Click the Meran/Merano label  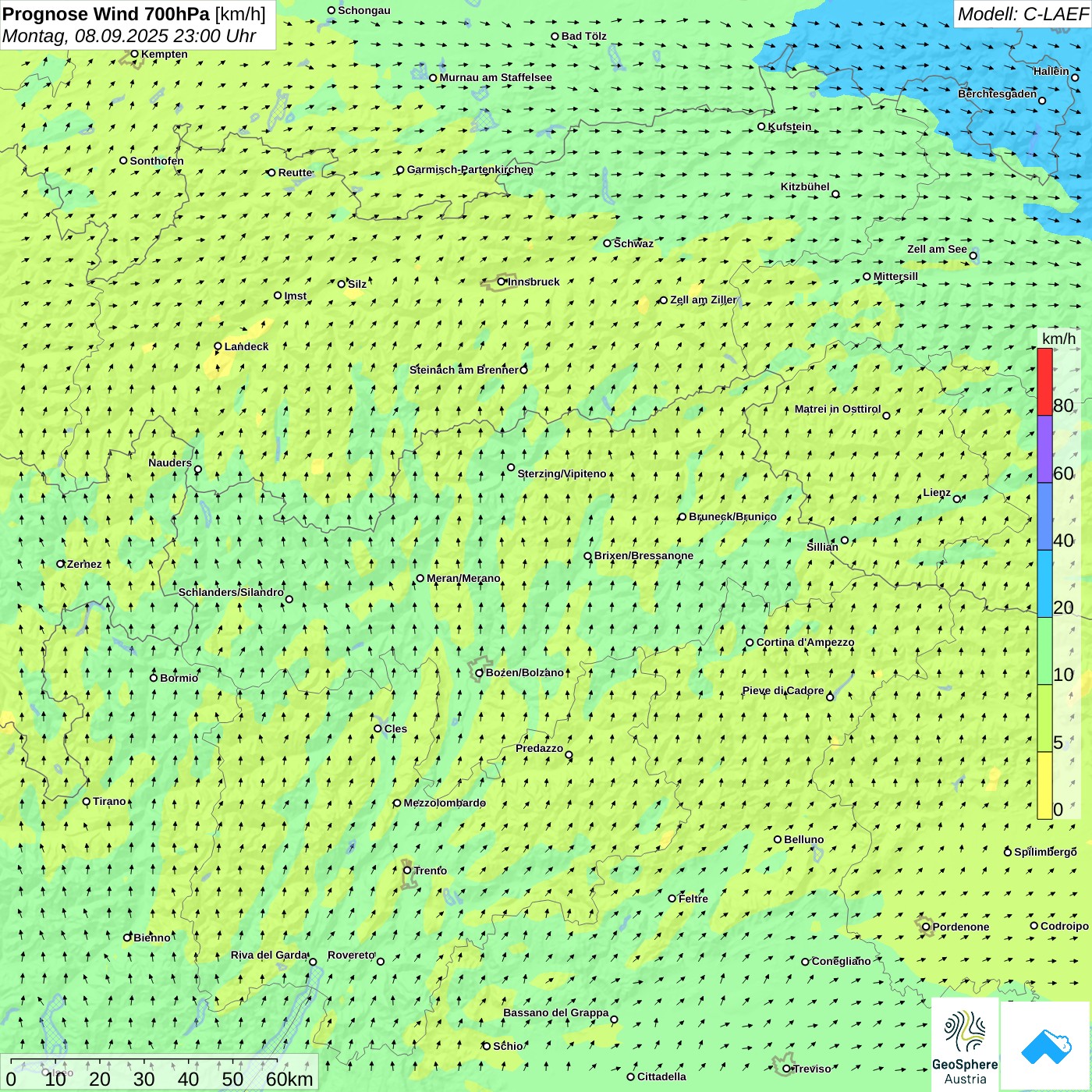[463, 578]
